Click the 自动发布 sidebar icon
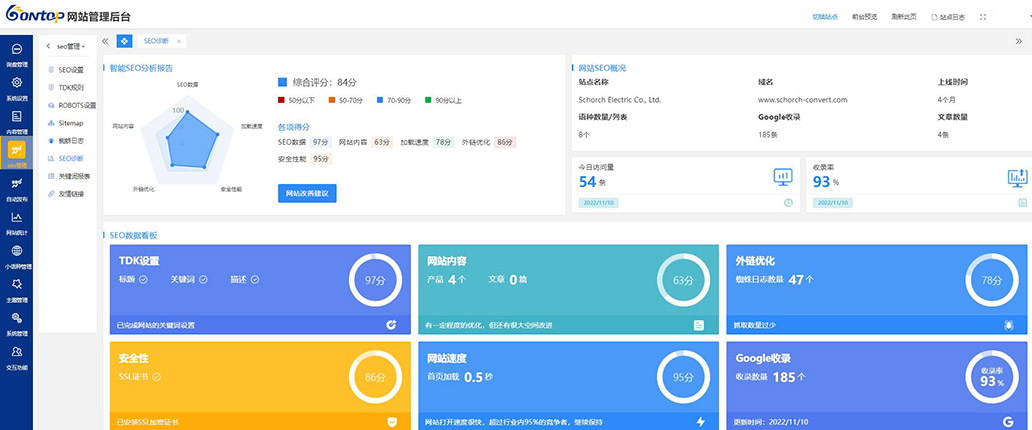Image resolution: width=1032 pixels, height=430 pixels. 16,184
